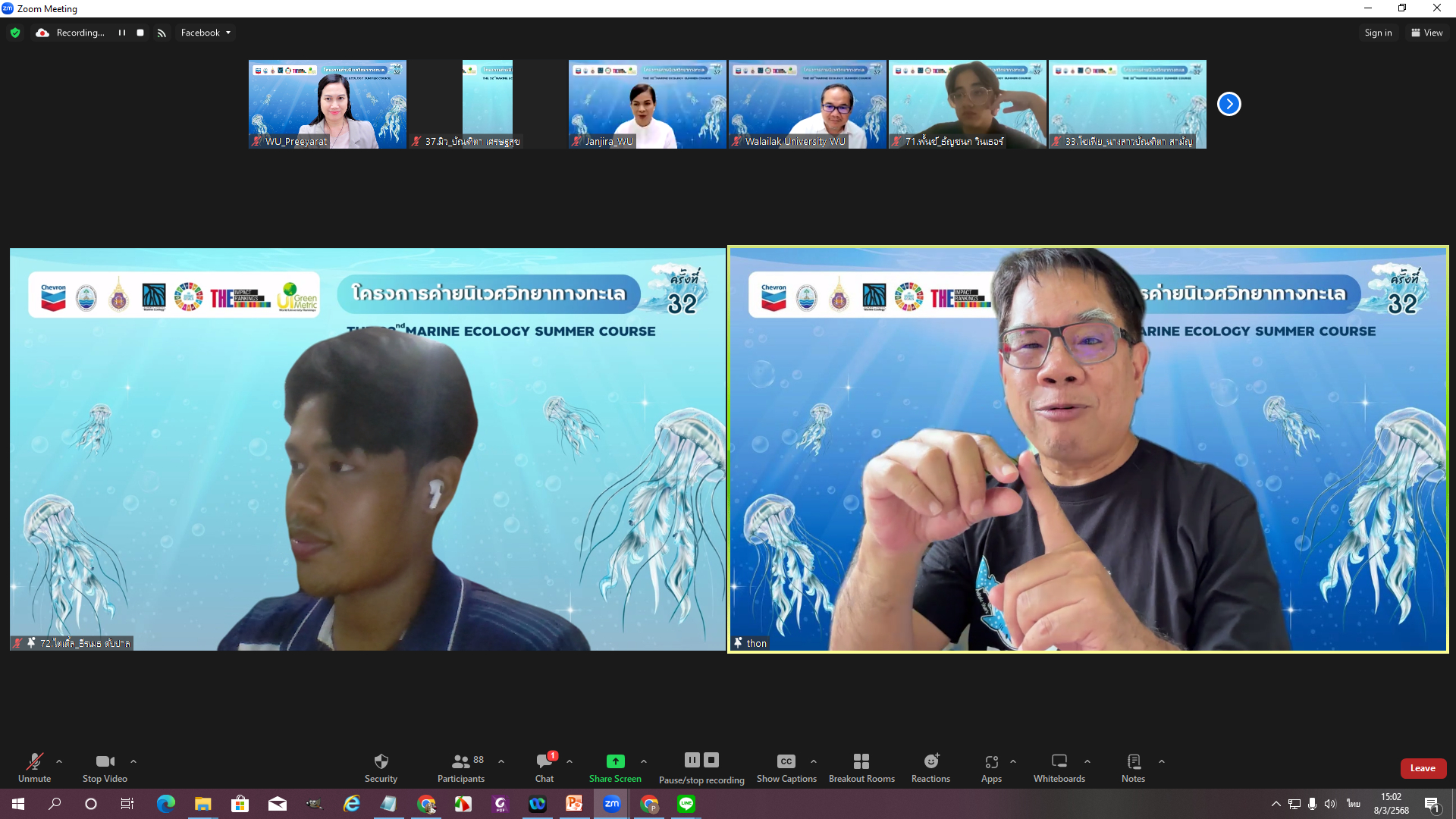Image resolution: width=1456 pixels, height=819 pixels.
Task: Expand audio options arrow next to Unmute
Action: click(59, 761)
